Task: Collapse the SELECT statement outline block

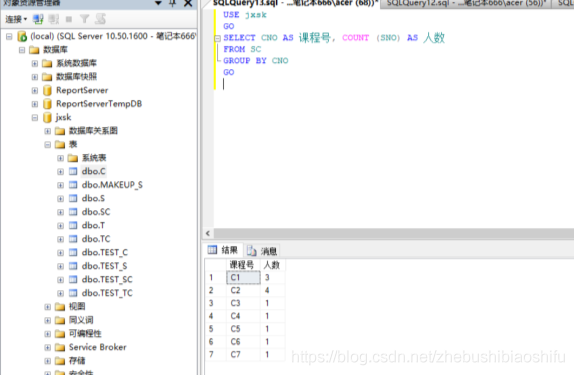Action: (x=217, y=38)
